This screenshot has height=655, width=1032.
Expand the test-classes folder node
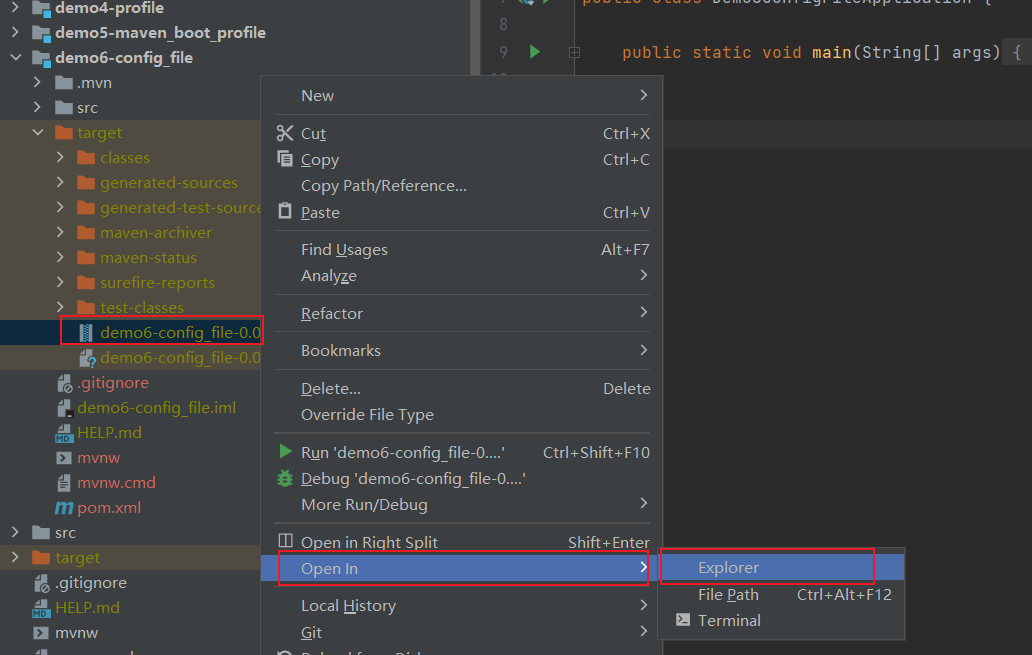tap(60, 307)
